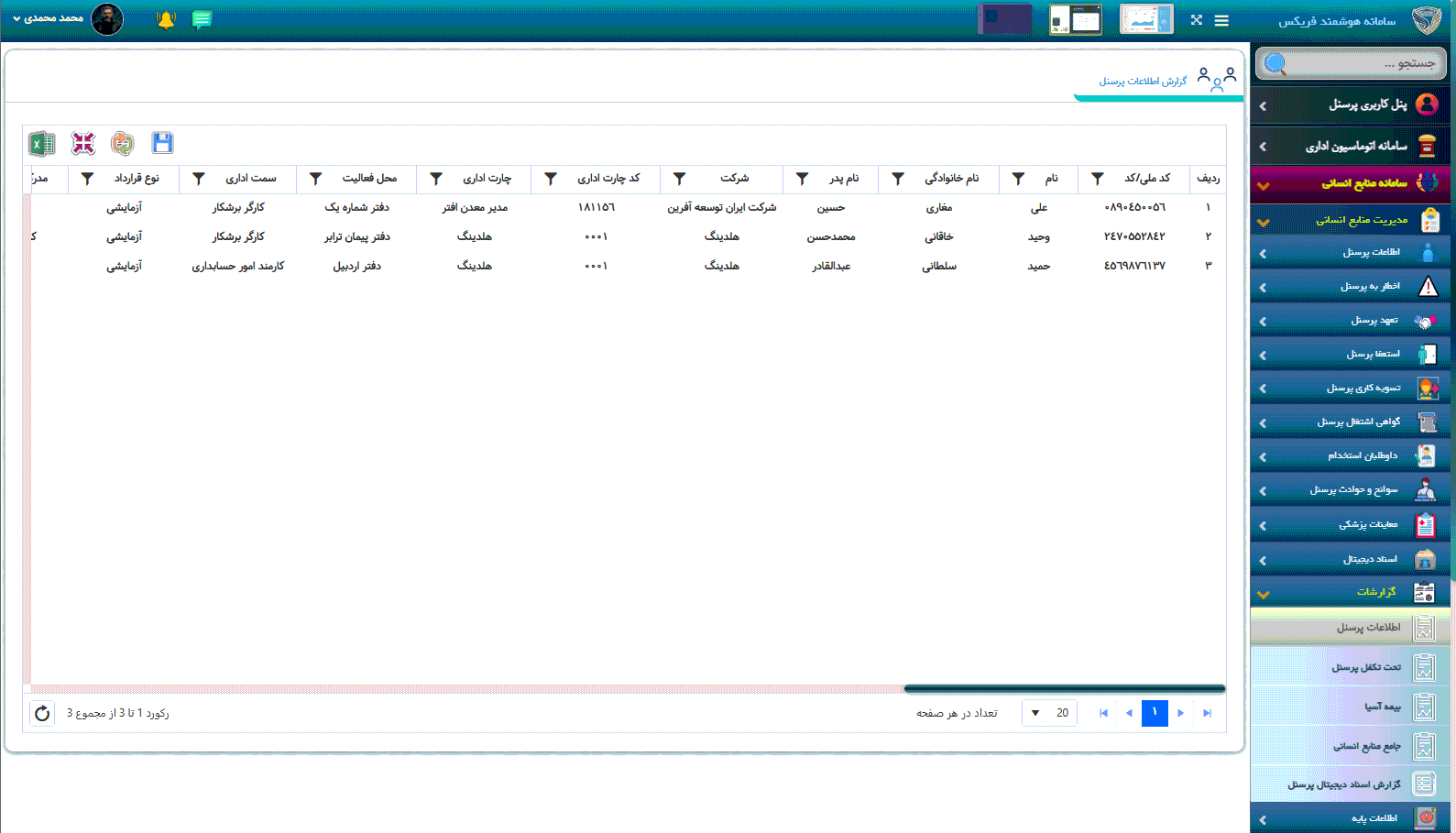Click the red-pink collapse arrows toolbar icon
Screen dimensions: 1456x833
(83, 143)
